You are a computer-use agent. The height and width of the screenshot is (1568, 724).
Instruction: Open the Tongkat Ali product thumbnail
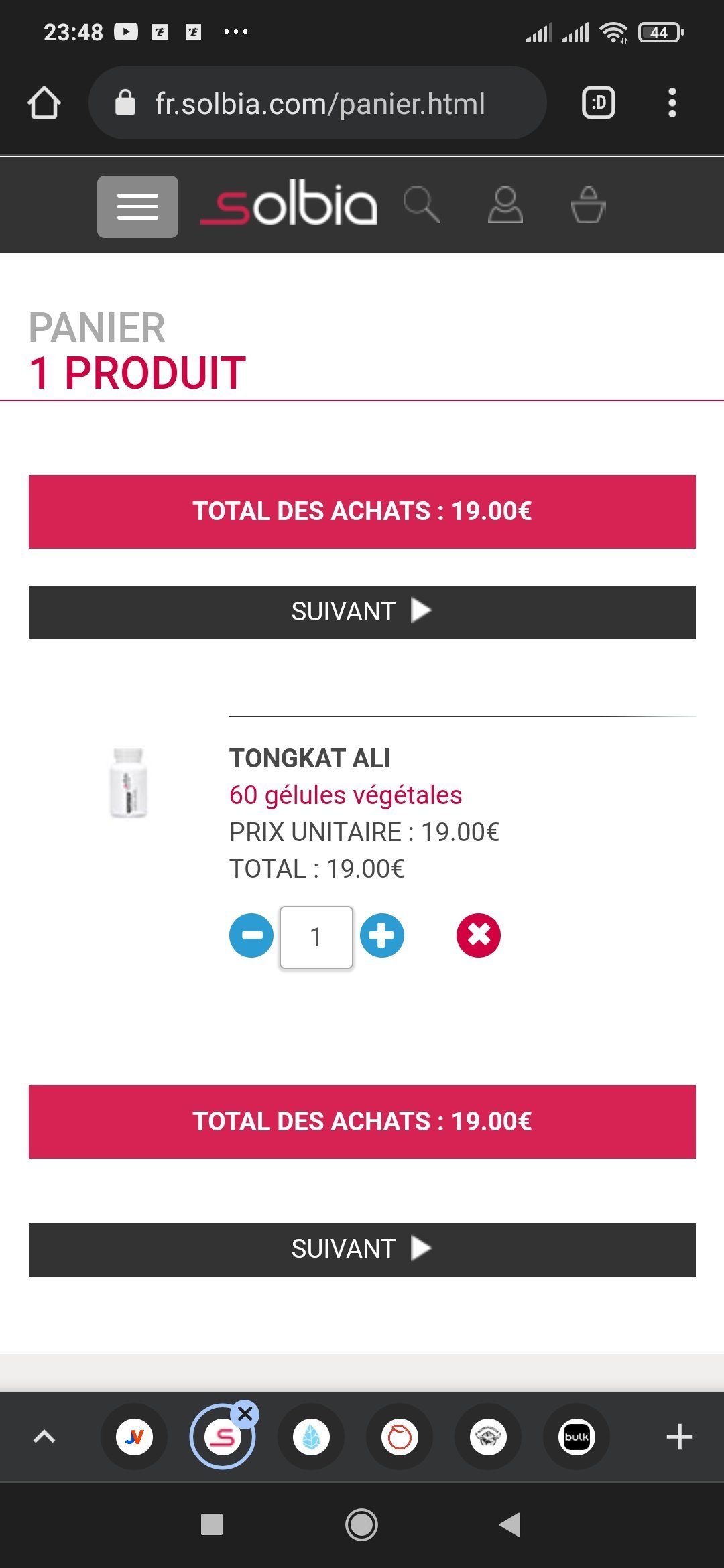128,782
